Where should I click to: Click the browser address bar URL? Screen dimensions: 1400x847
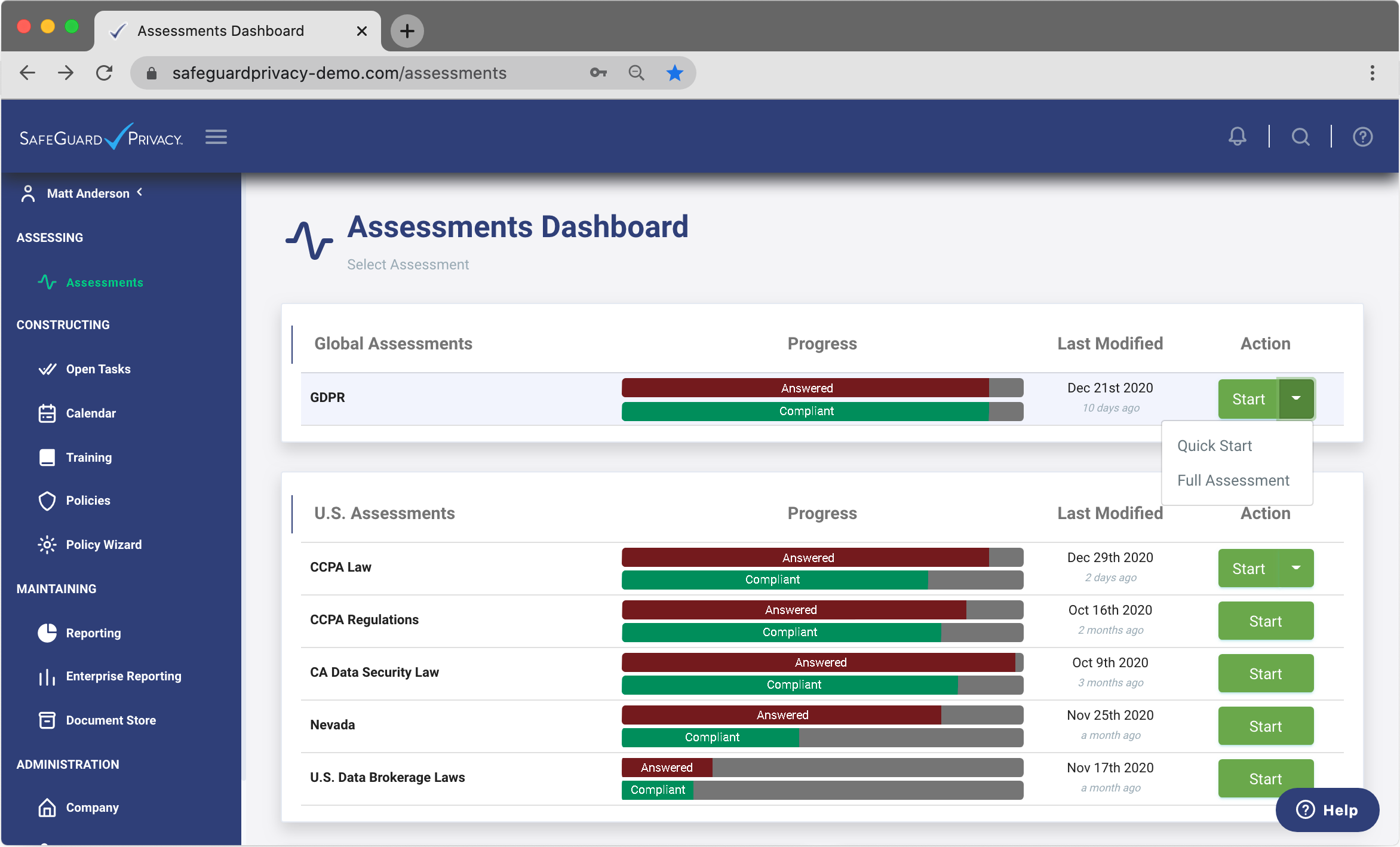click(x=339, y=73)
